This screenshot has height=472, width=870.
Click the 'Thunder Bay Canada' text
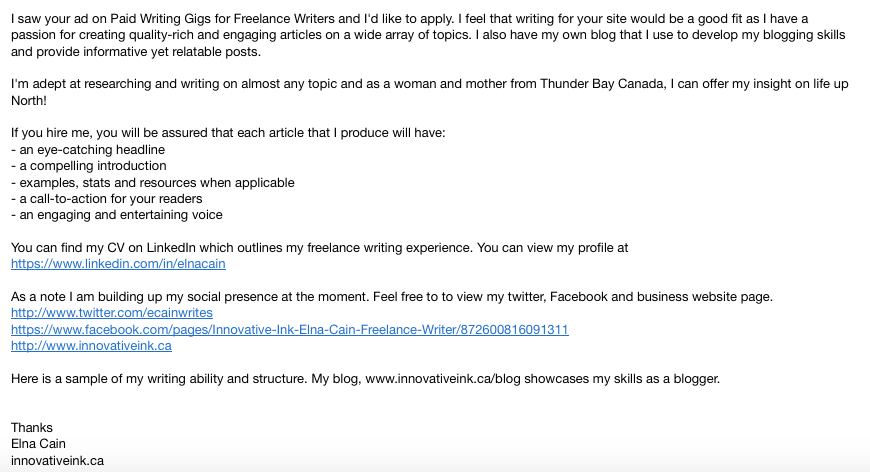pyautogui.click(x=602, y=84)
